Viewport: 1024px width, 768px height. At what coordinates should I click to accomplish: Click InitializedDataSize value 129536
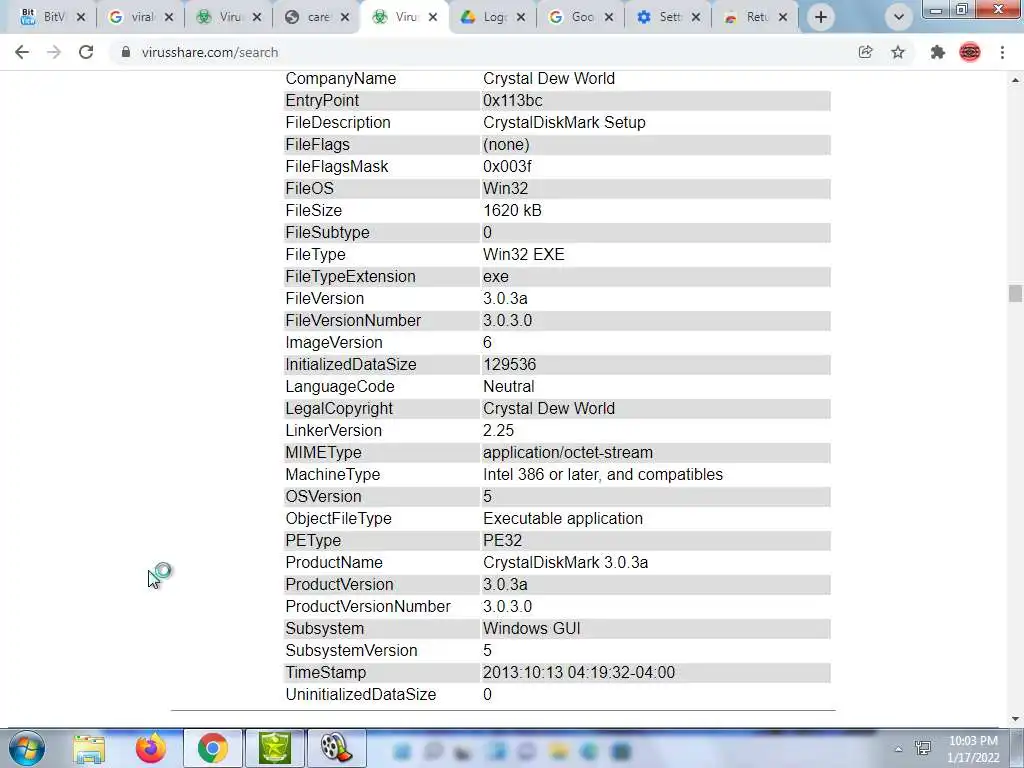coord(509,364)
